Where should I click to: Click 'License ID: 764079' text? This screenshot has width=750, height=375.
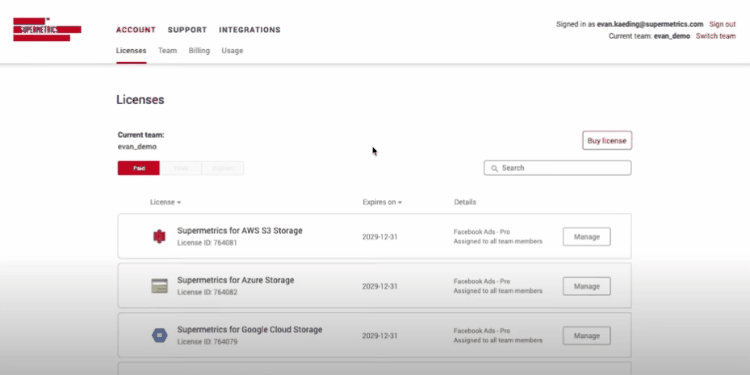coord(207,342)
